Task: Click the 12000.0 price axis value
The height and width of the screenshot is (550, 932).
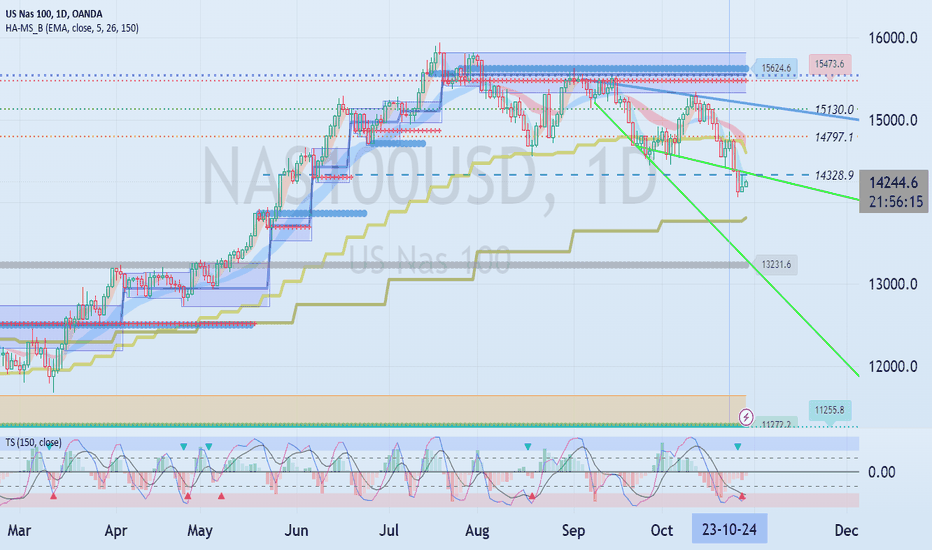Action: click(893, 366)
